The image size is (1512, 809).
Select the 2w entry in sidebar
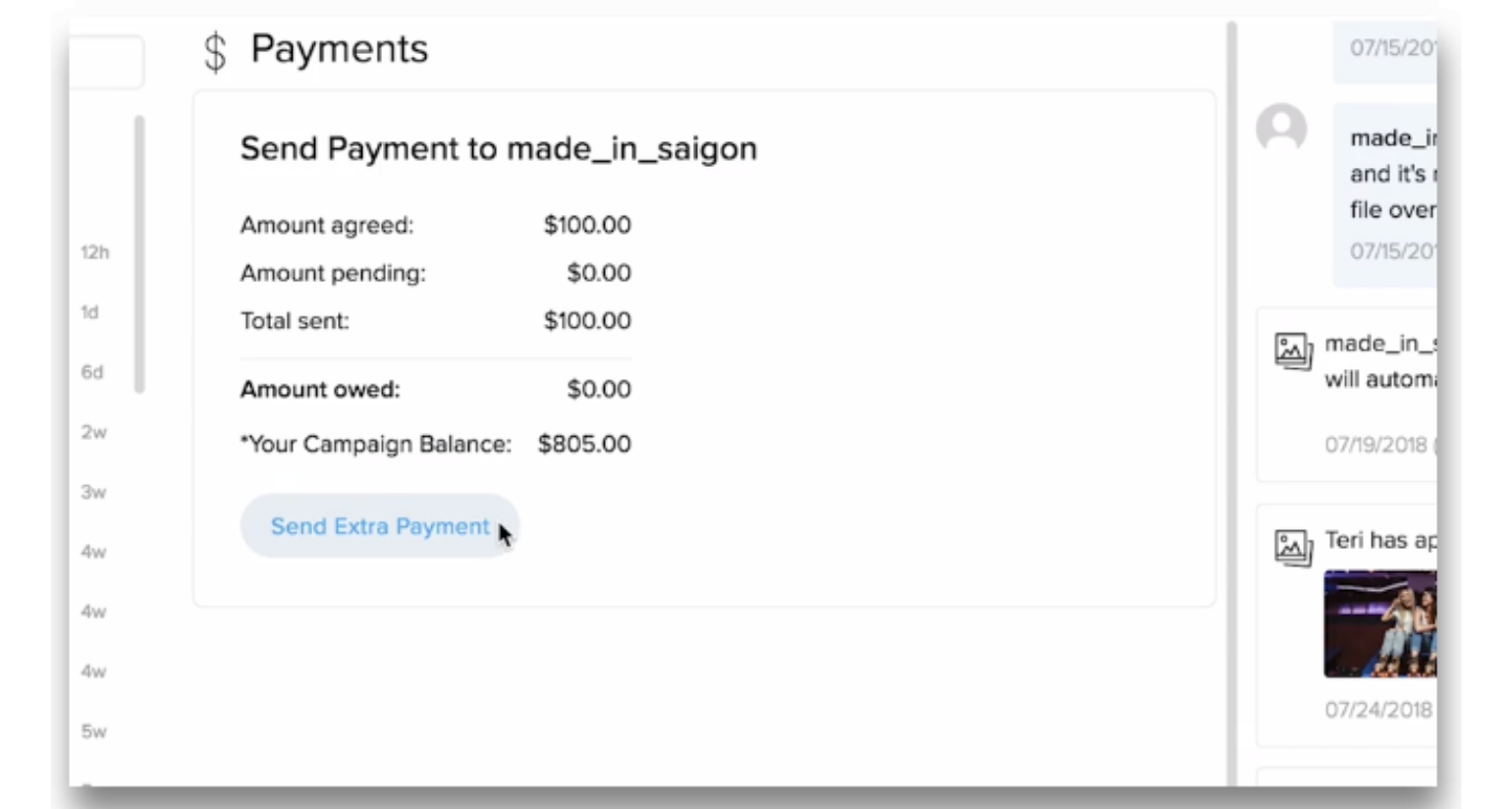[x=94, y=432]
